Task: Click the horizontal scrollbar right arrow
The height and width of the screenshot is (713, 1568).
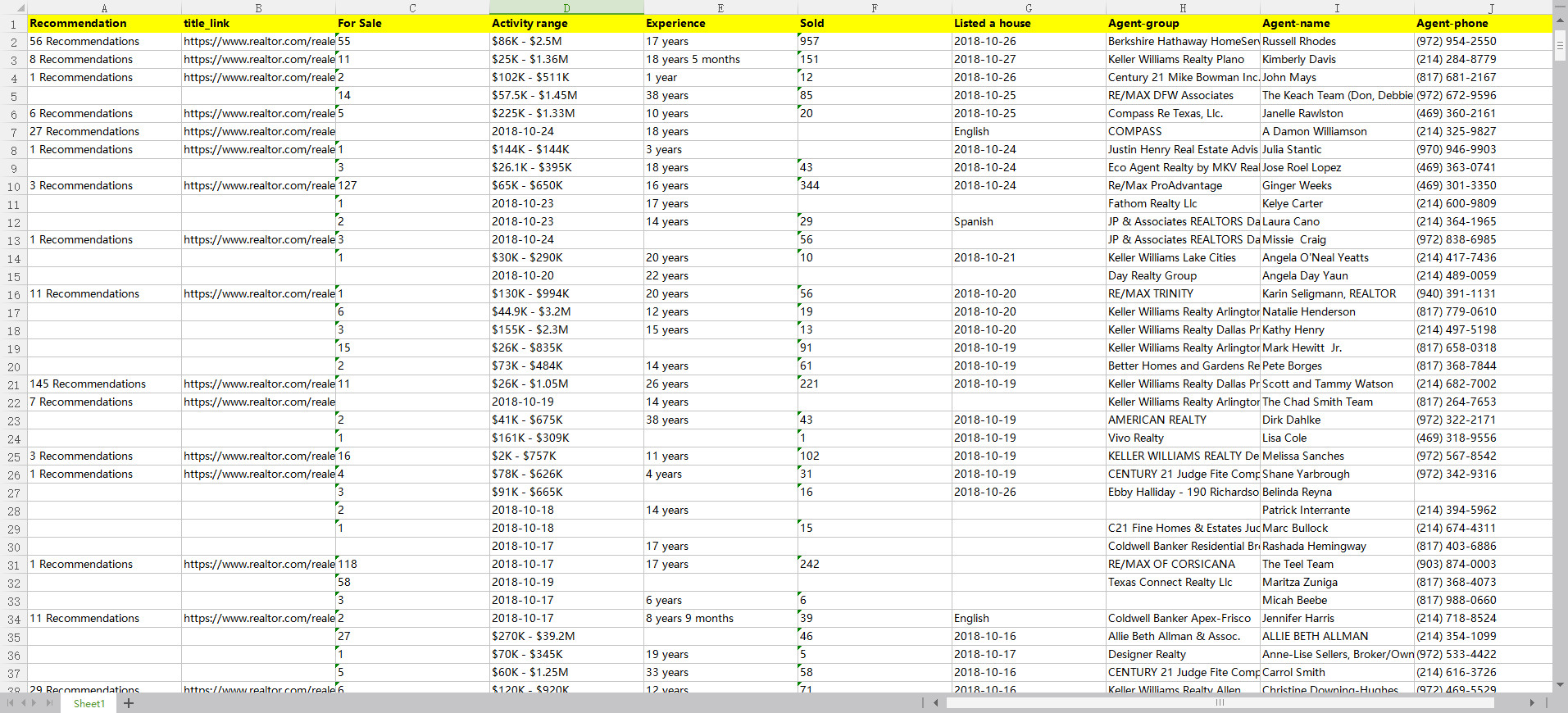Action: point(1532,703)
